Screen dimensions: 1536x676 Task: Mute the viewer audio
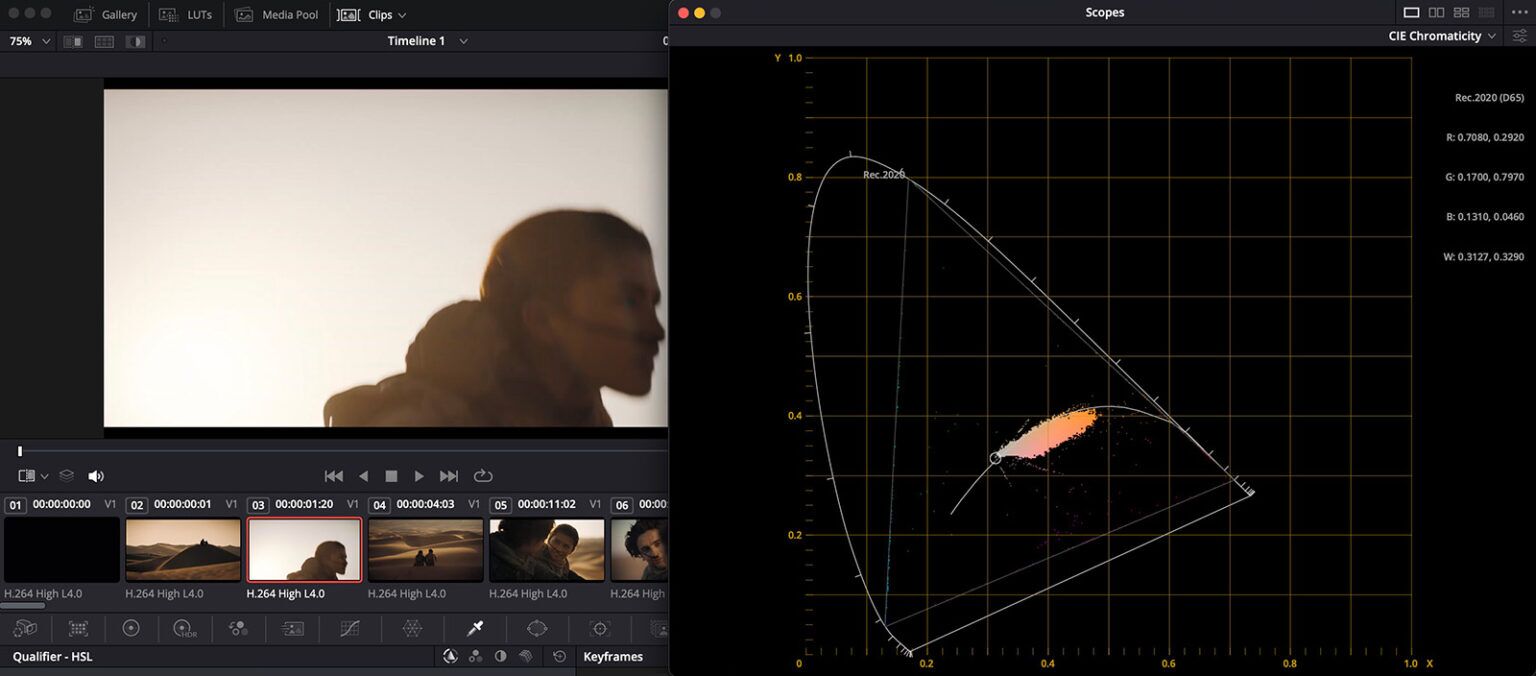(x=96, y=475)
